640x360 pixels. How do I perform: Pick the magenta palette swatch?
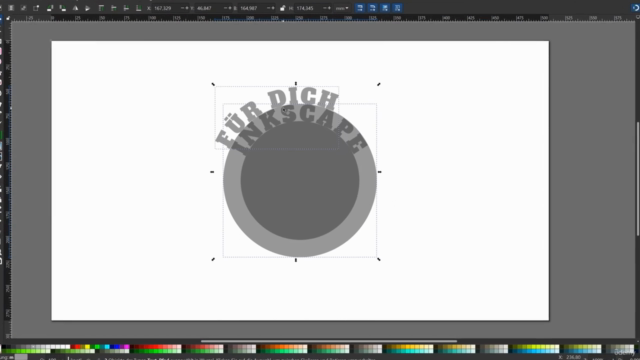(127, 347)
